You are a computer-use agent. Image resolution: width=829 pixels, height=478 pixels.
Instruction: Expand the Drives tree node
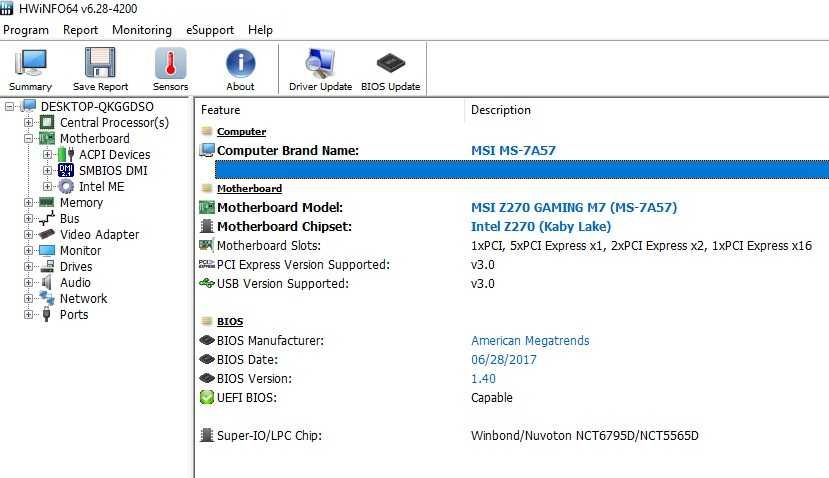[x=29, y=266]
